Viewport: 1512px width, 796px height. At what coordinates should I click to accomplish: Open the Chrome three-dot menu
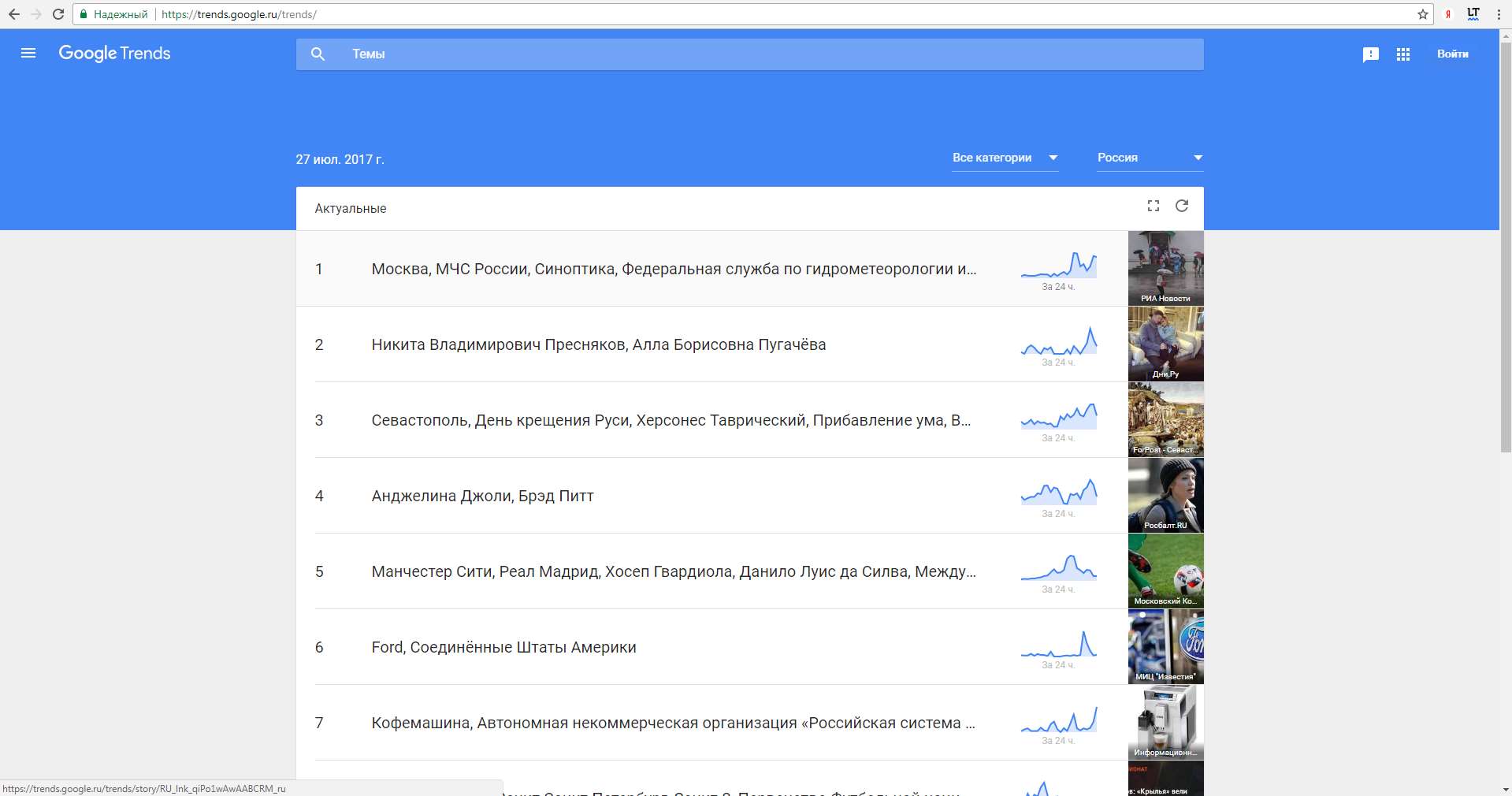click(x=1498, y=14)
